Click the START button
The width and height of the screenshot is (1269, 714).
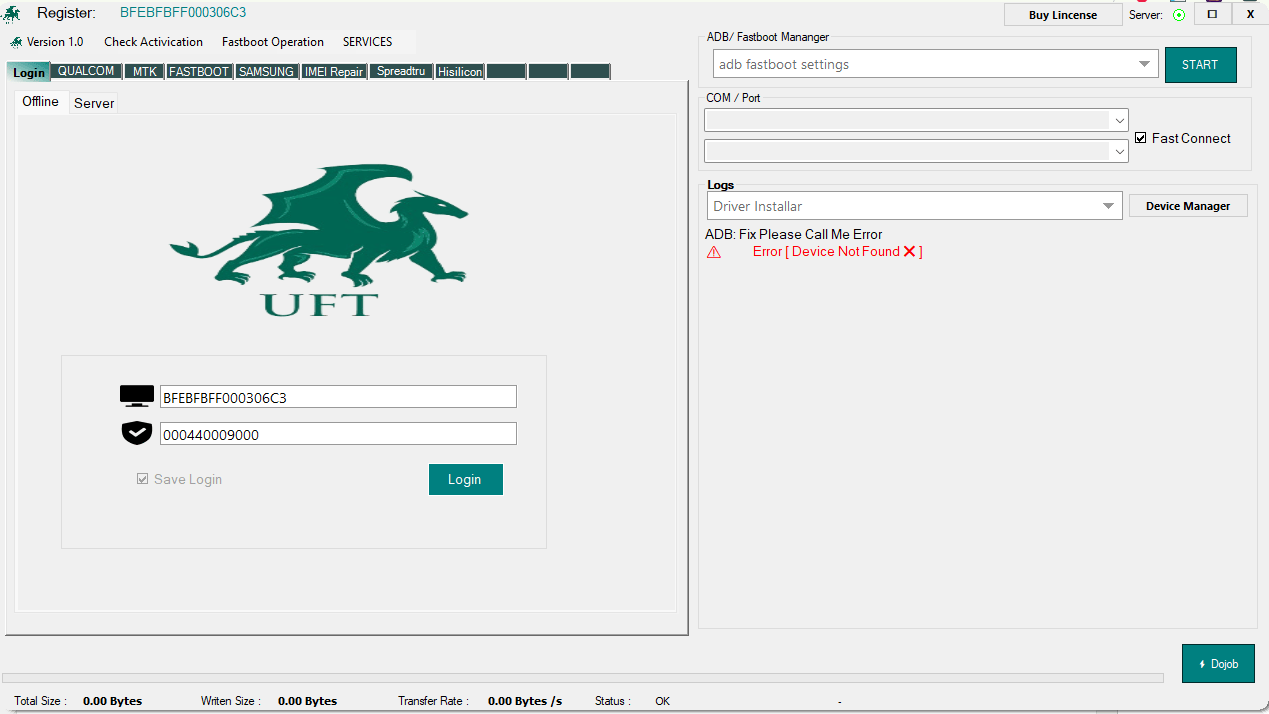pos(1200,64)
